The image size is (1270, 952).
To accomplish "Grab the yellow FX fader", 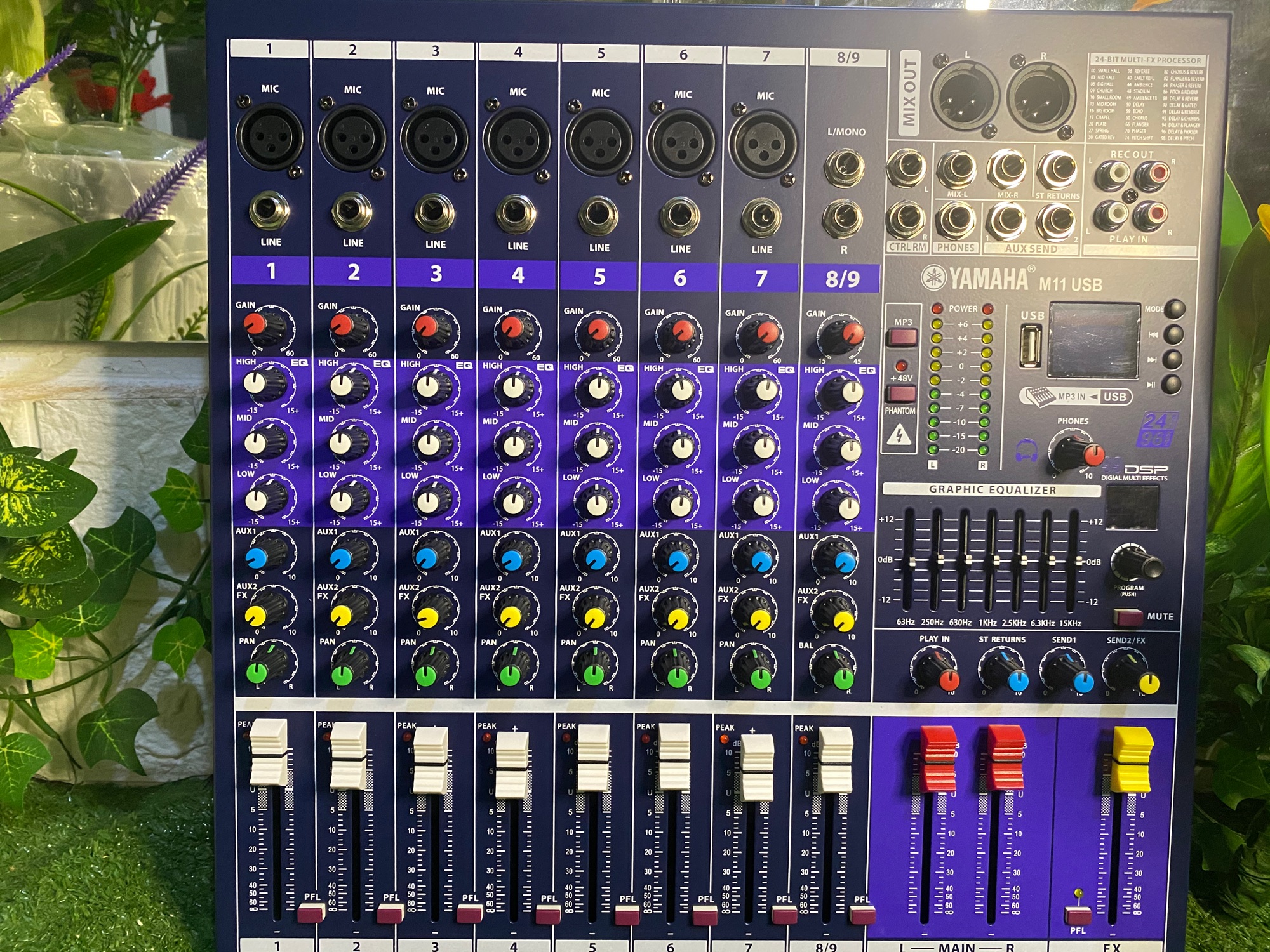I will click(x=1132, y=760).
